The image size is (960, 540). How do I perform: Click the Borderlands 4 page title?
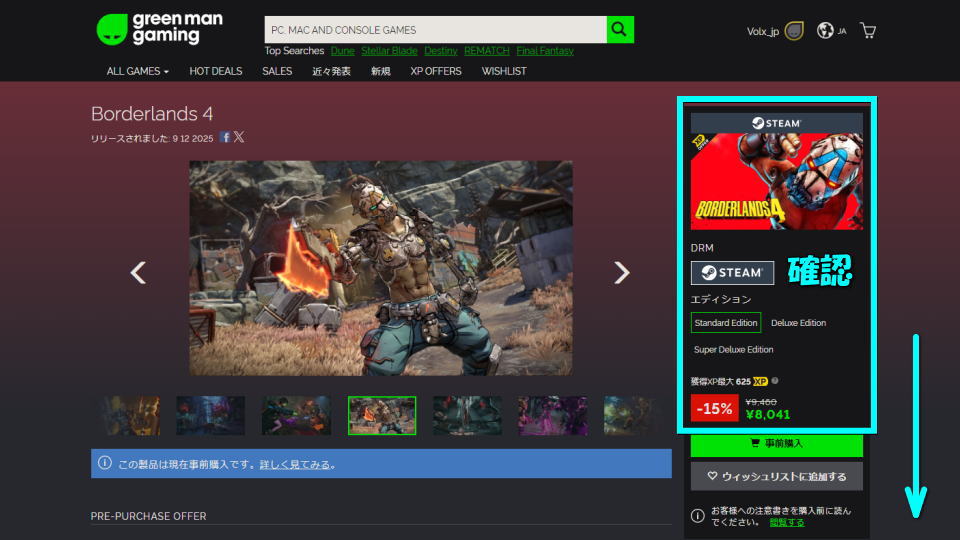(x=152, y=114)
